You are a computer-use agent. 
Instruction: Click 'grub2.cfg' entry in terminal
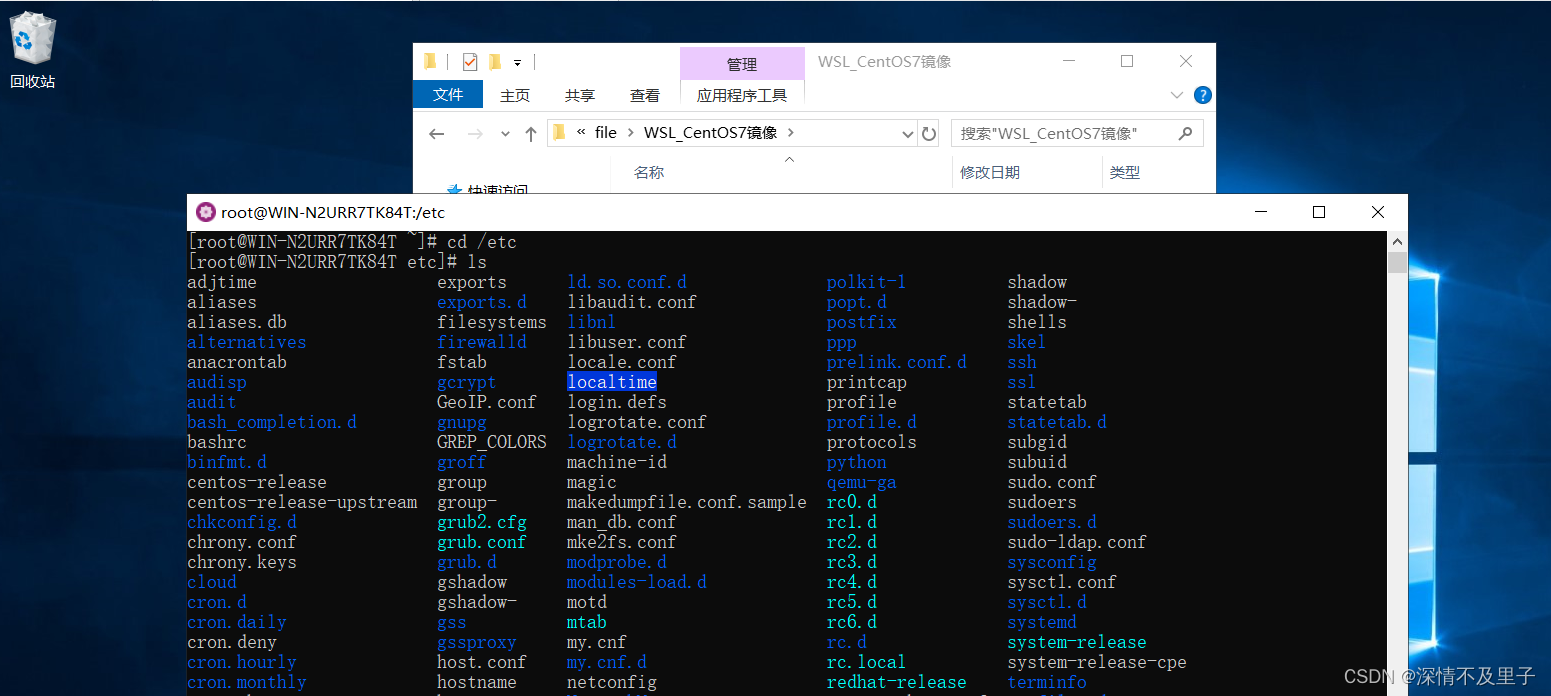click(x=482, y=522)
